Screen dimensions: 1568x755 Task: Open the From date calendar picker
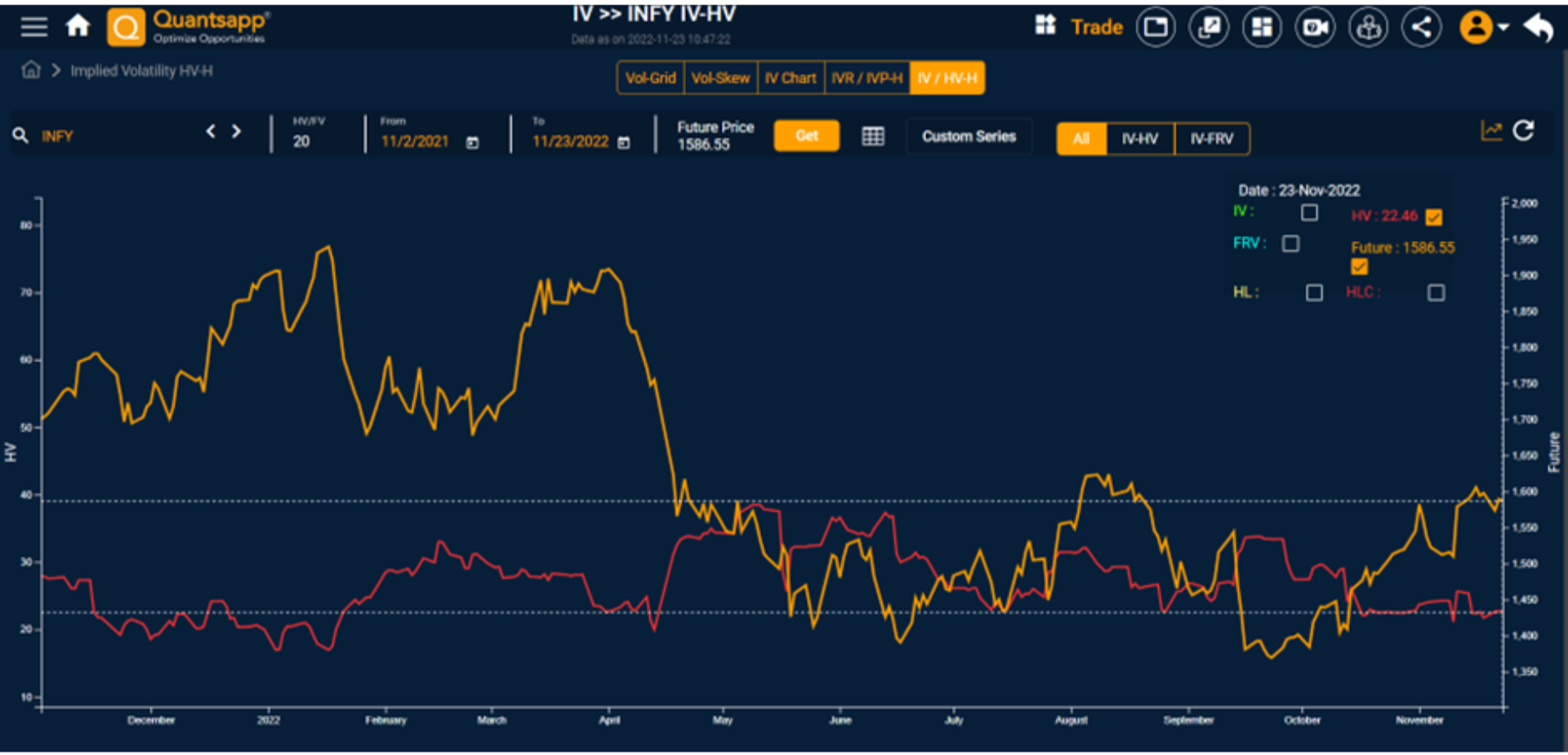pyautogui.click(x=473, y=141)
